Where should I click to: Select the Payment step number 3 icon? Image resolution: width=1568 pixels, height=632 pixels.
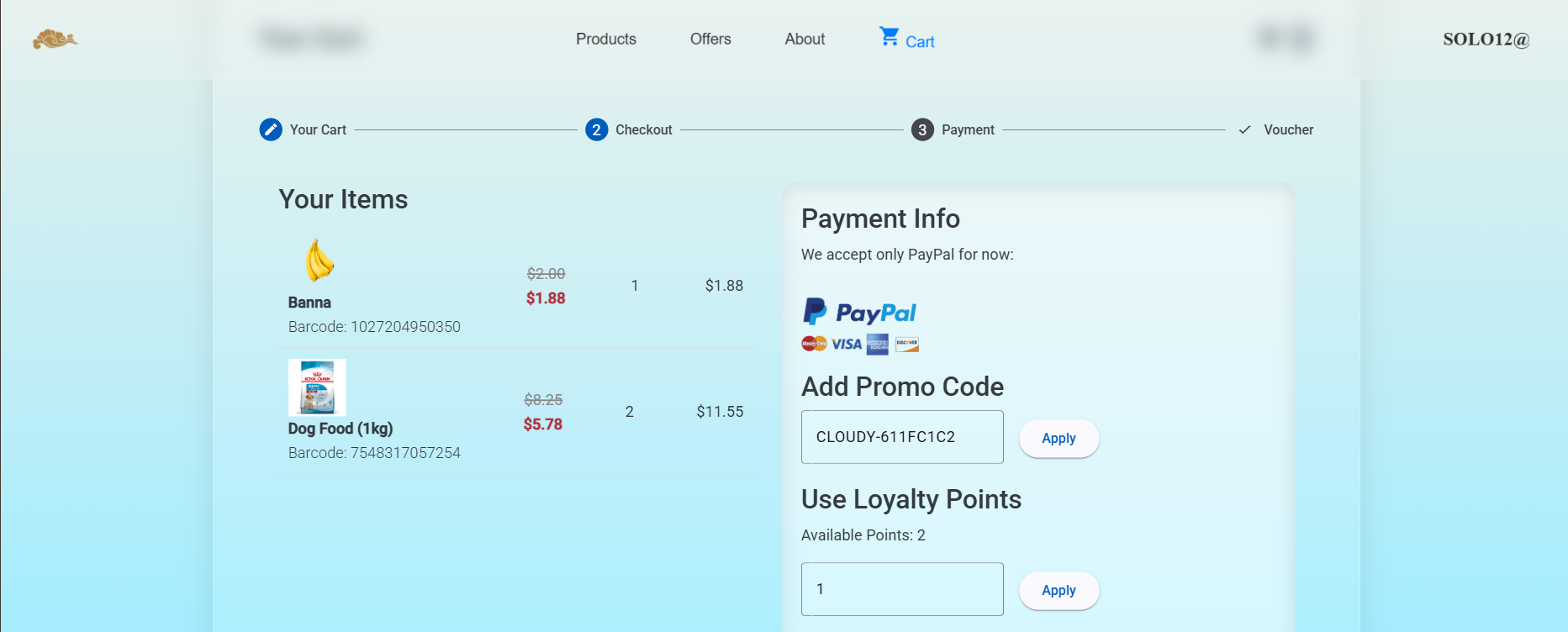coord(922,129)
